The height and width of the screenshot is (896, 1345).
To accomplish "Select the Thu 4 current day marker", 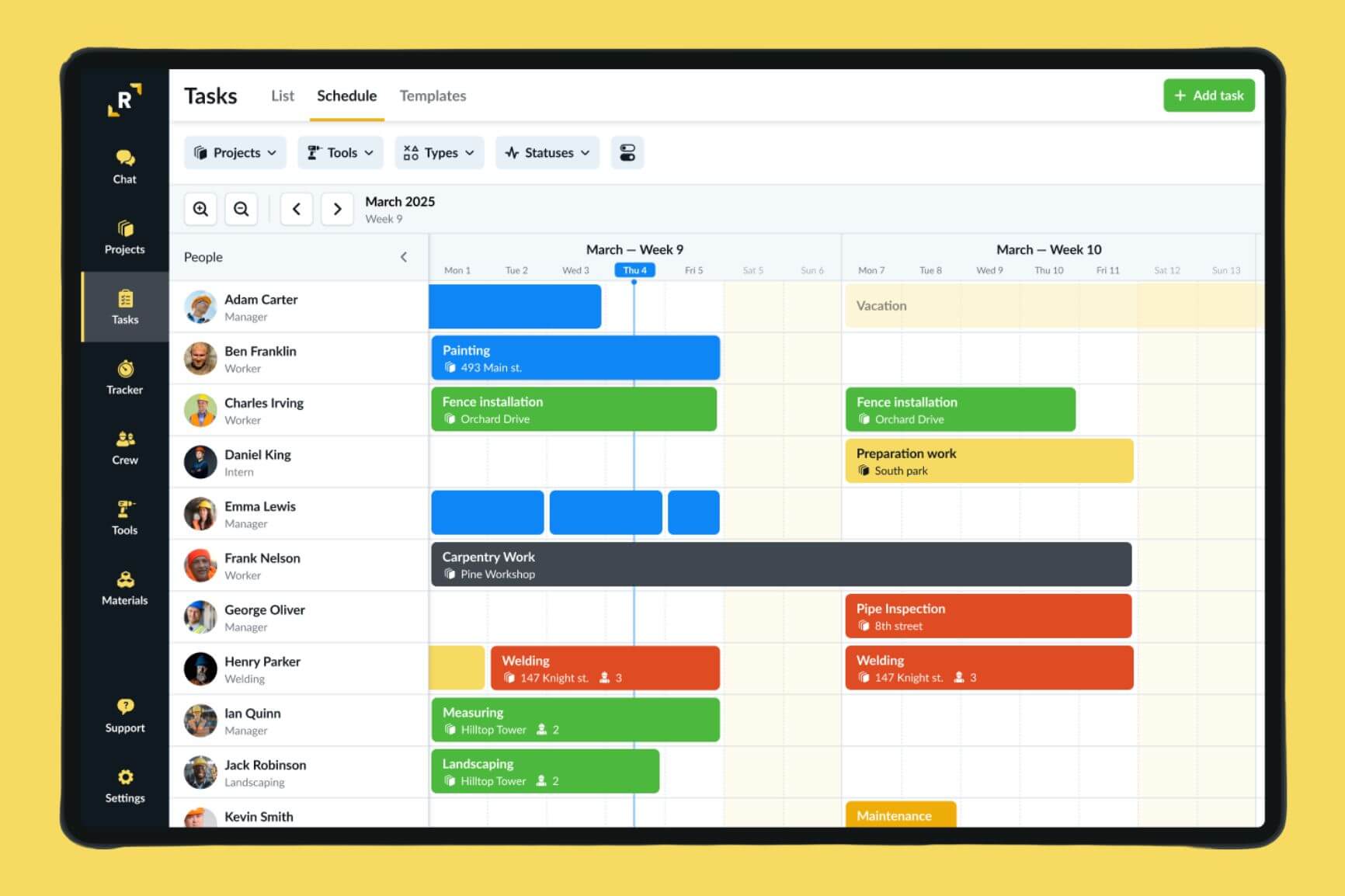I will (634, 270).
